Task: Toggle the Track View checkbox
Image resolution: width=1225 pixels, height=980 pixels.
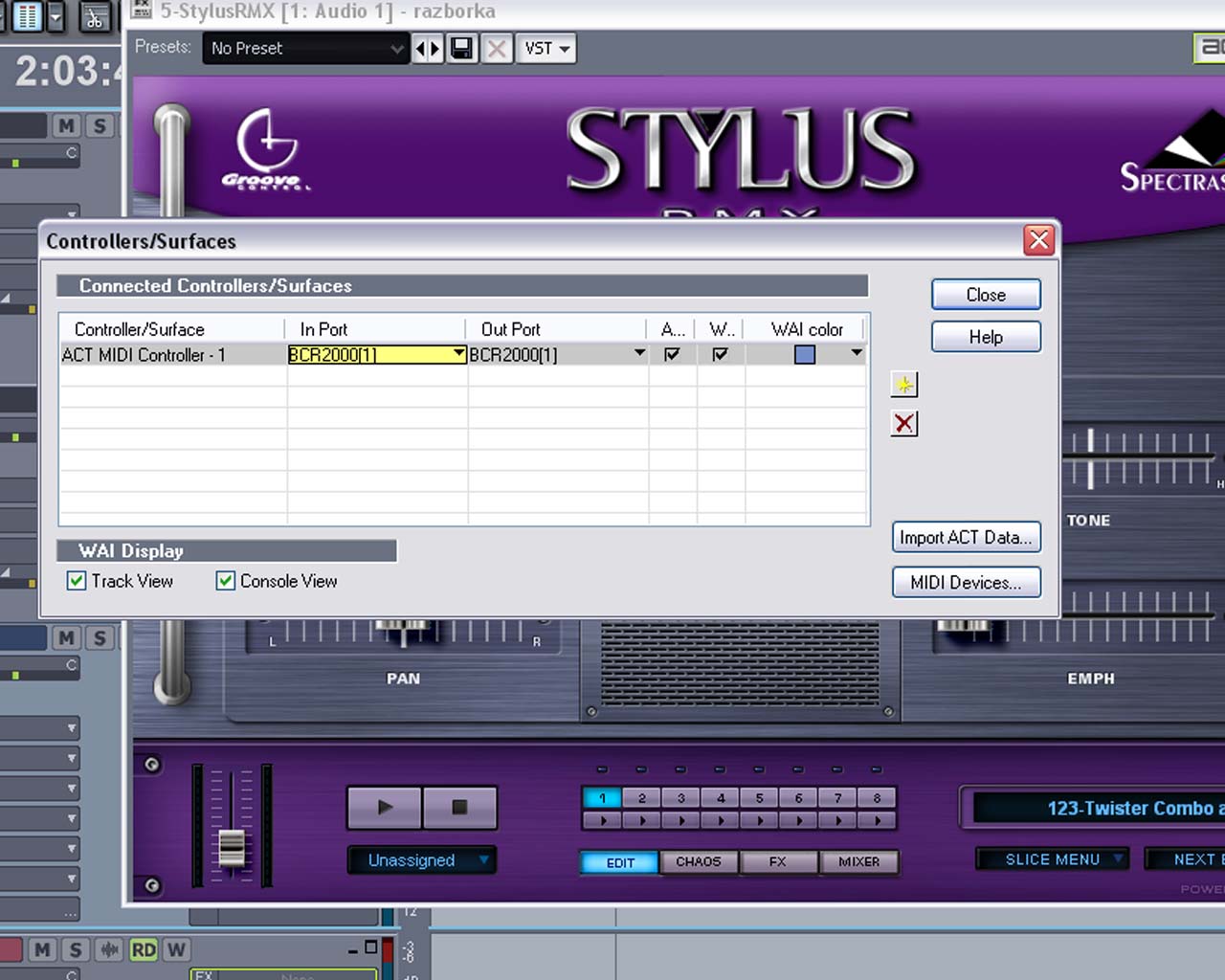Action: point(77,581)
